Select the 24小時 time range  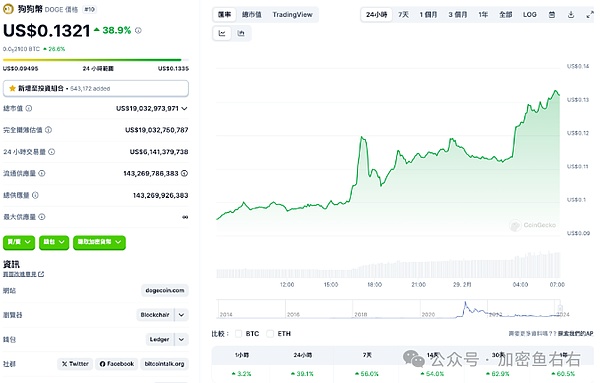tap(377, 15)
